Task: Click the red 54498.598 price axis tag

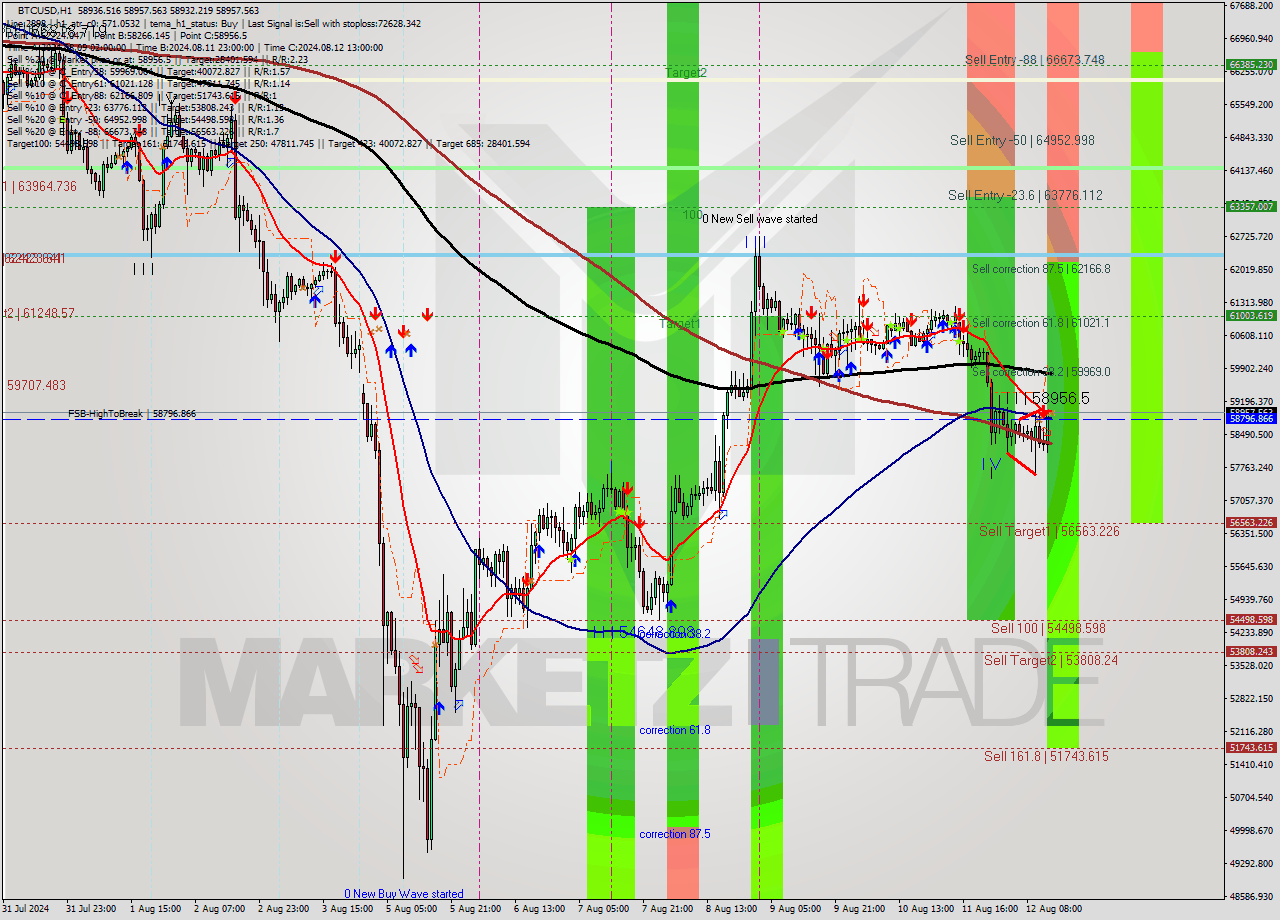Action: [1251, 619]
